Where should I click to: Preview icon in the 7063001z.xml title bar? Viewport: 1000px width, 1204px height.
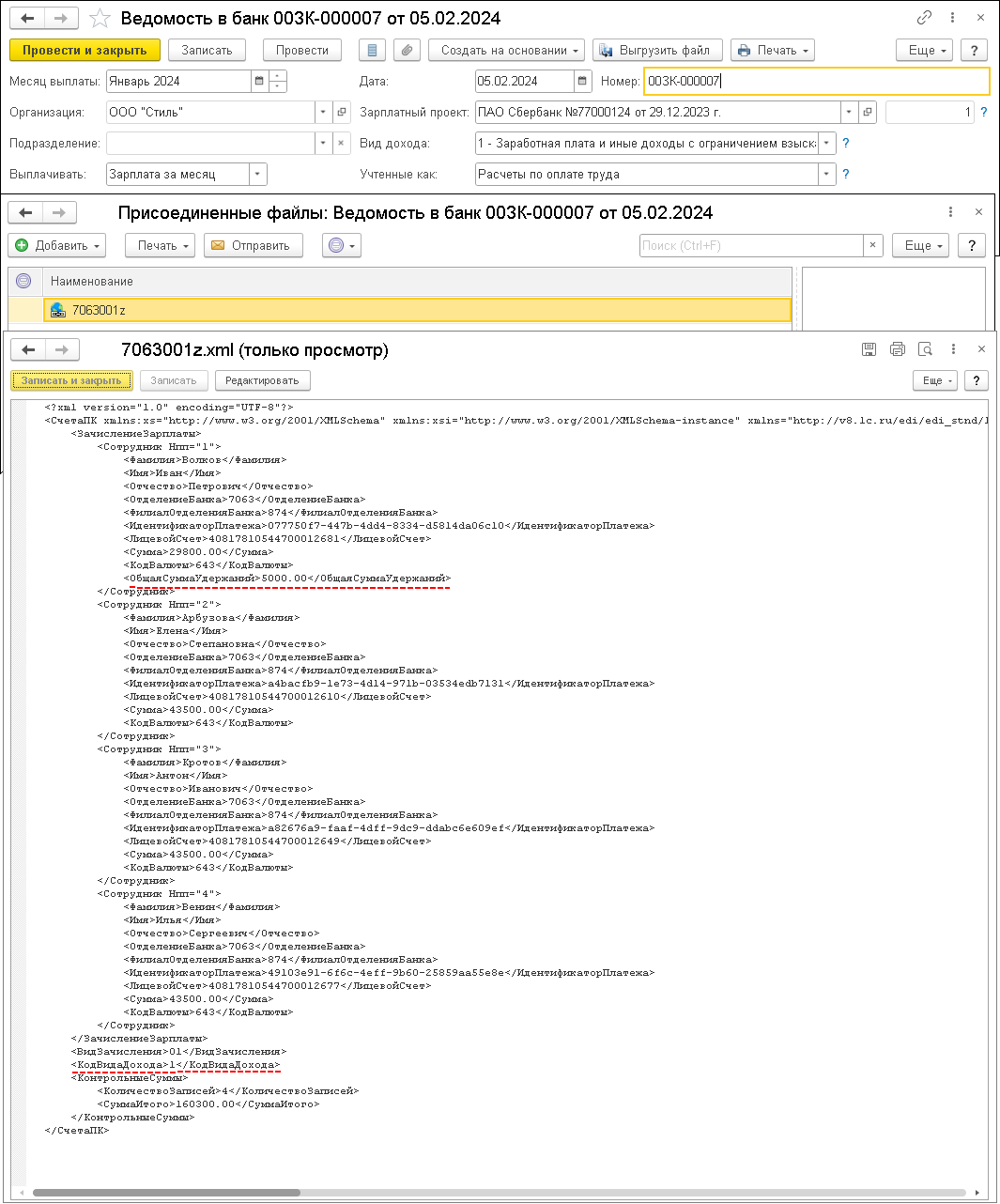pos(925,349)
